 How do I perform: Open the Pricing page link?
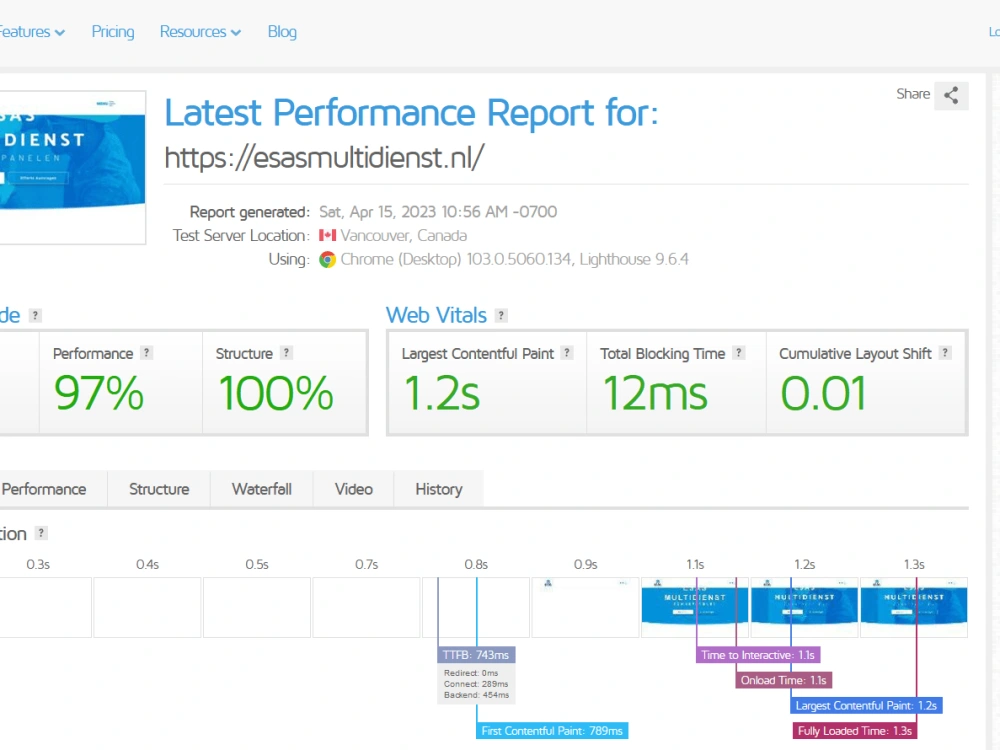[113, 32]
